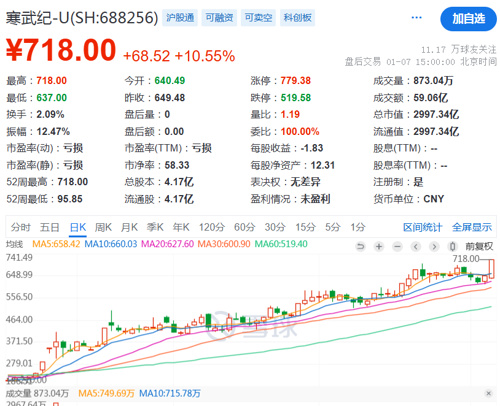
Task: Click the 今开 value 640.49
Action: (x=170, y=81)
